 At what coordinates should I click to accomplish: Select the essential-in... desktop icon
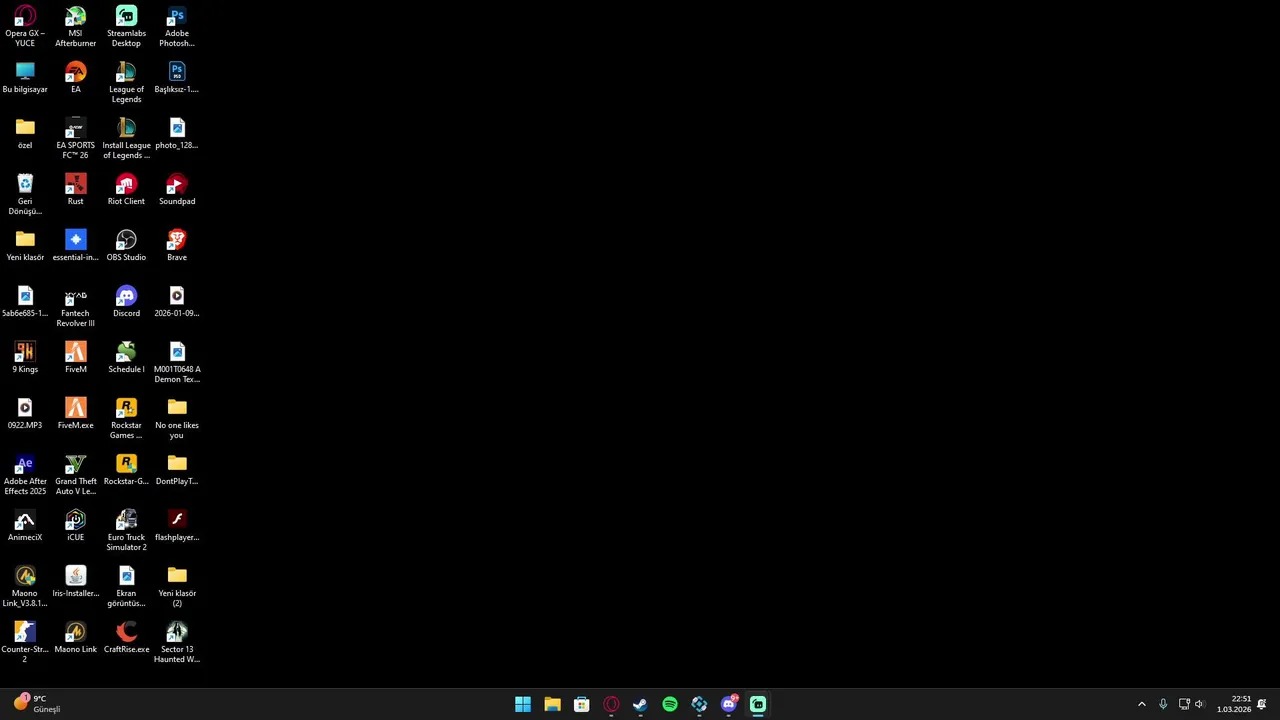click(76, 246)
